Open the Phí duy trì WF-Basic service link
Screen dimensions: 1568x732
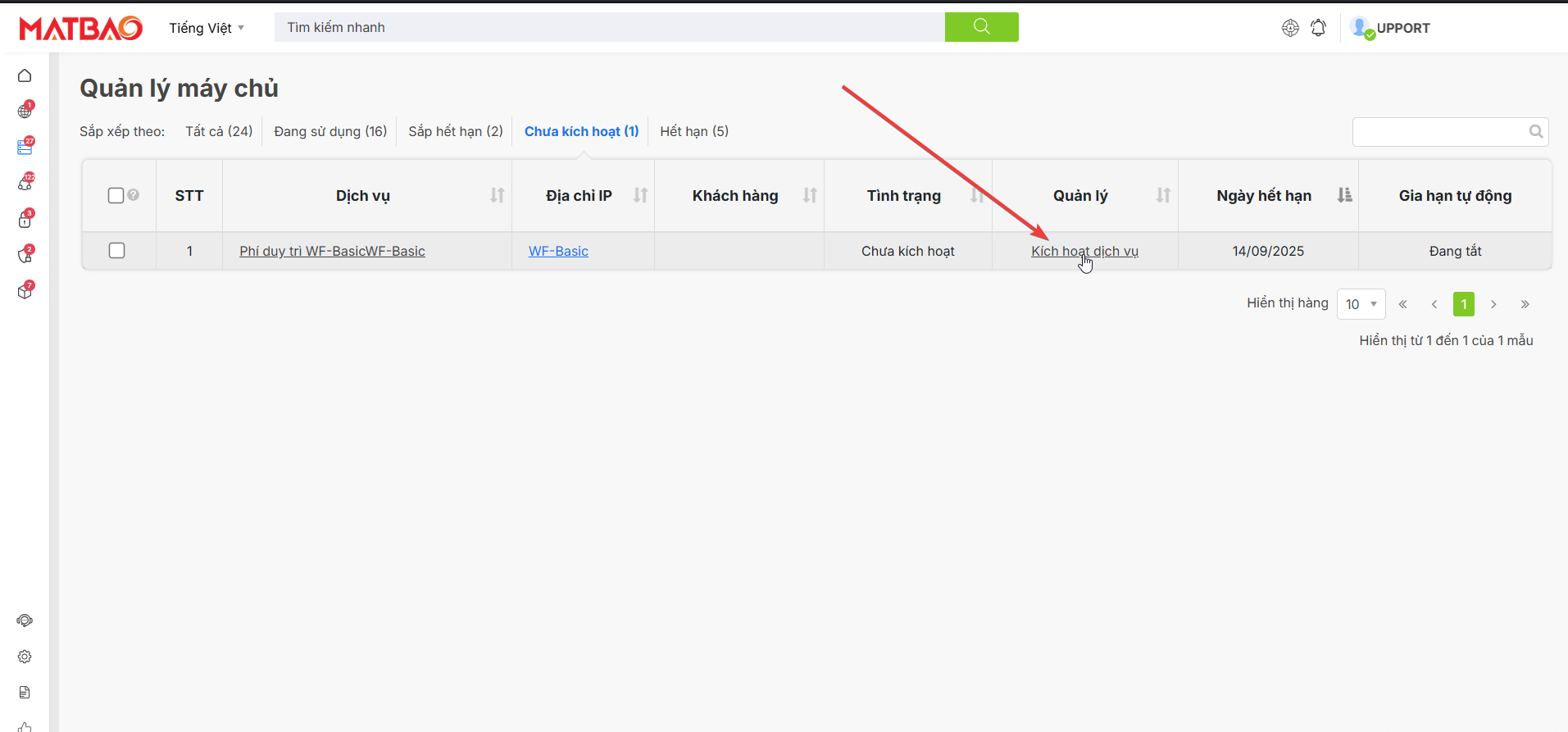(x=332, y=251)
